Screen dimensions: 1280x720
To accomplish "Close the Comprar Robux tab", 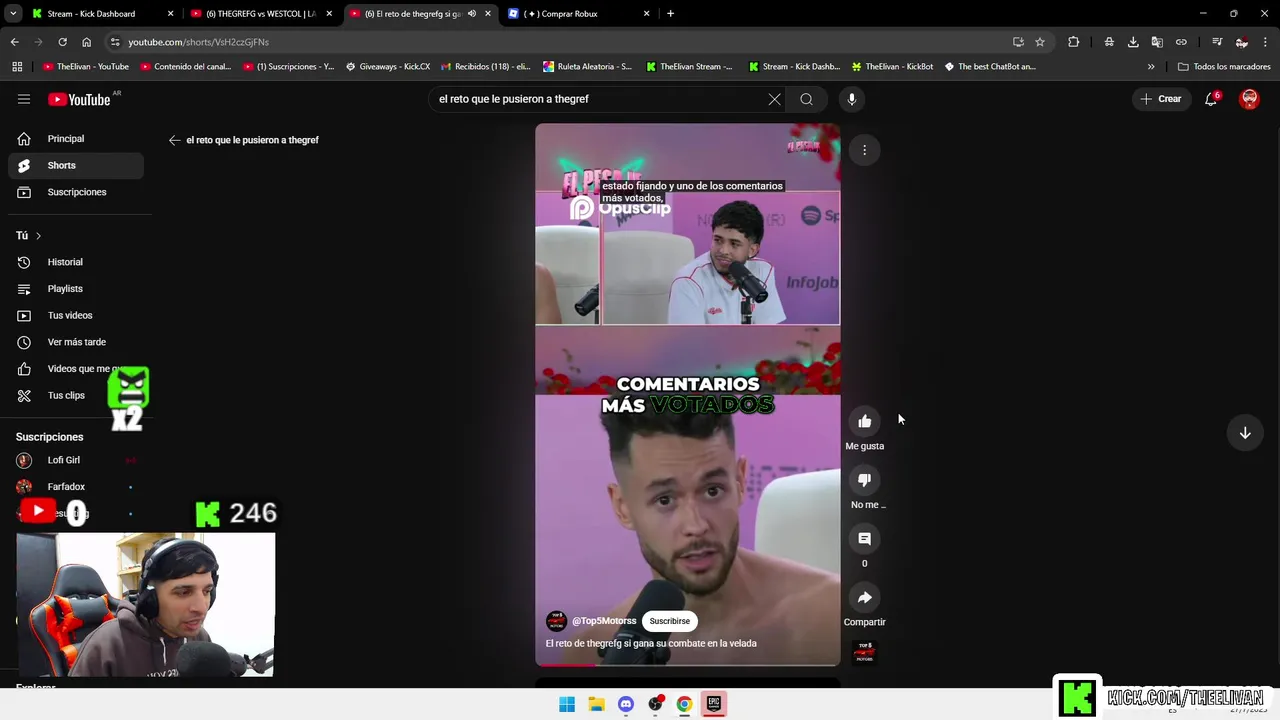I will coord(646,14).
